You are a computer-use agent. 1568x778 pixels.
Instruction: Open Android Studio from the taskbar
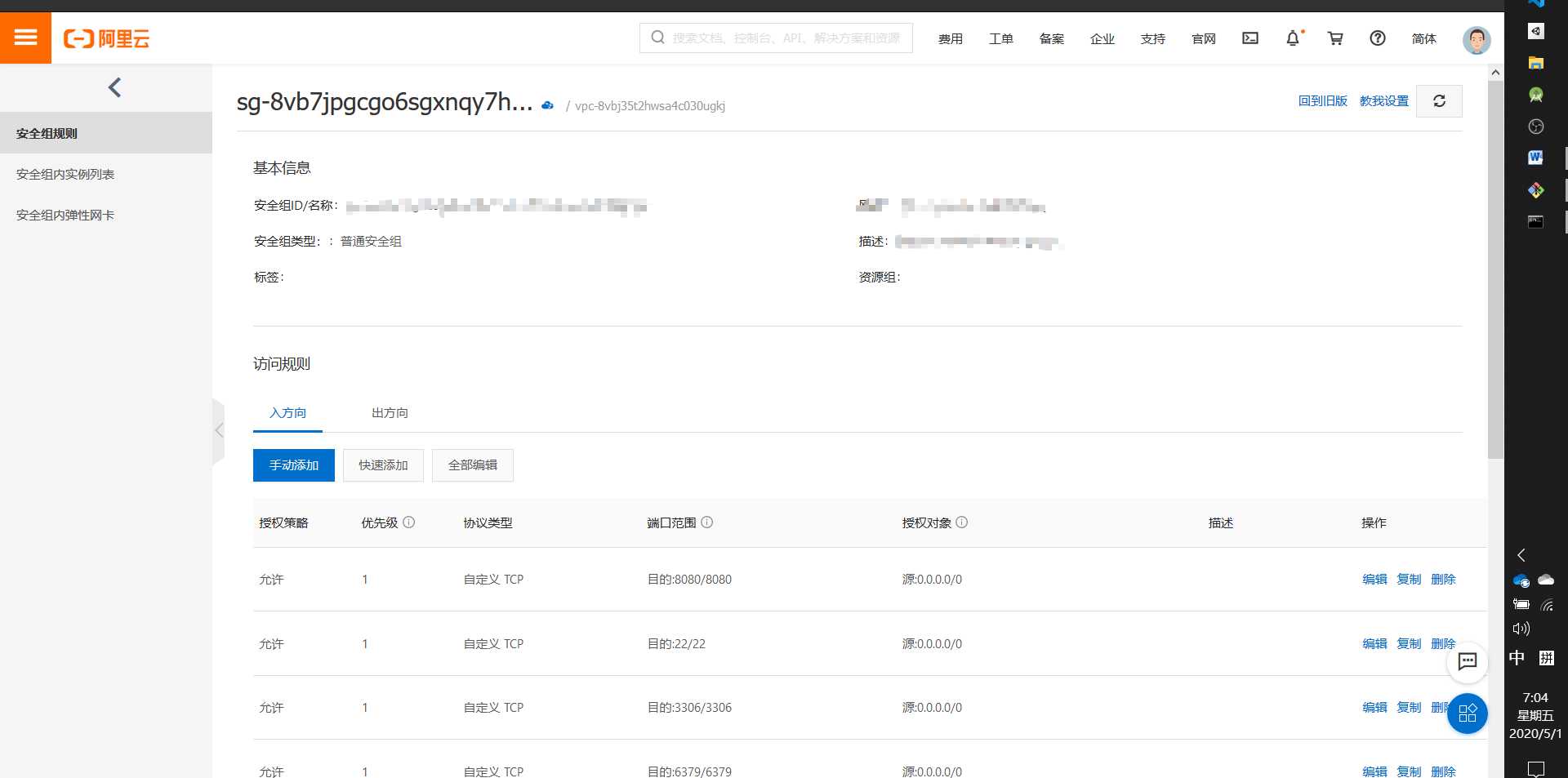[1536, 95]
